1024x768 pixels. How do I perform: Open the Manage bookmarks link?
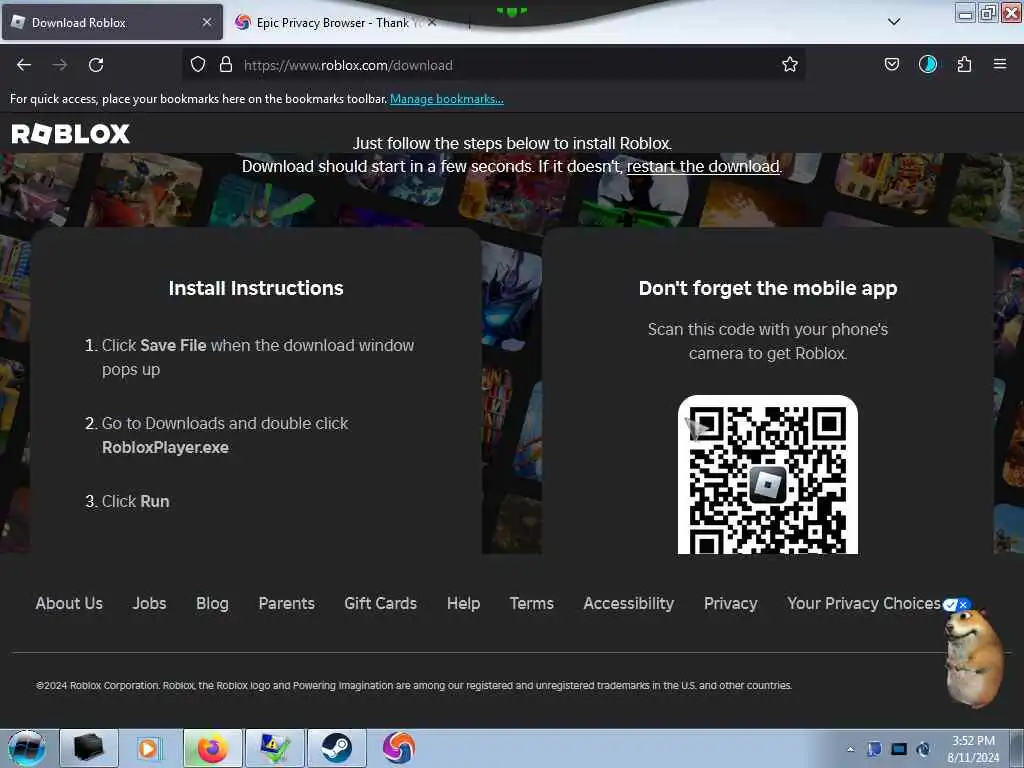[x=447, y=99]
